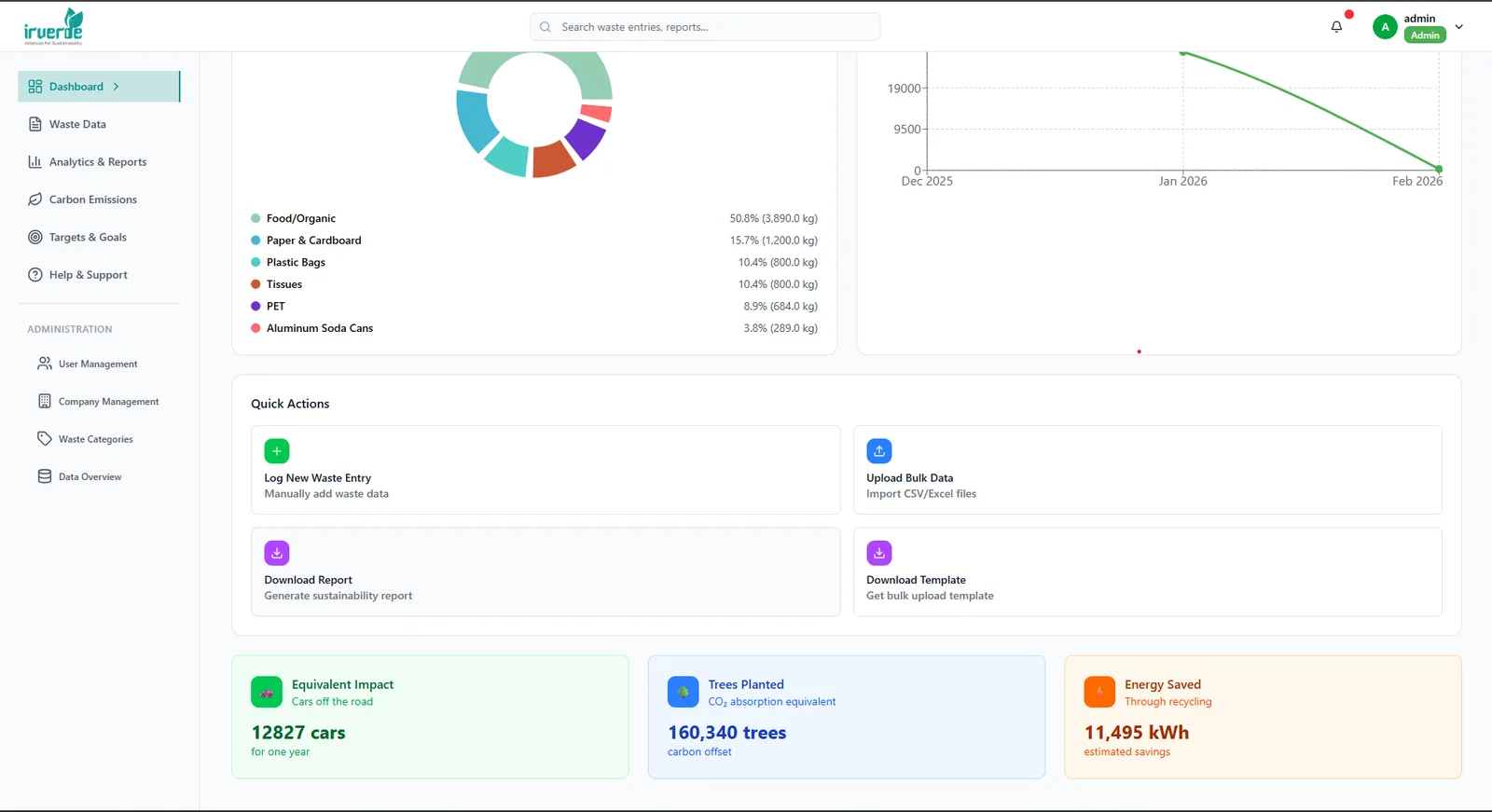The image size is (1492, 812).
Task: Click the Feb 2026 data point on chart
Action: 1439,169
